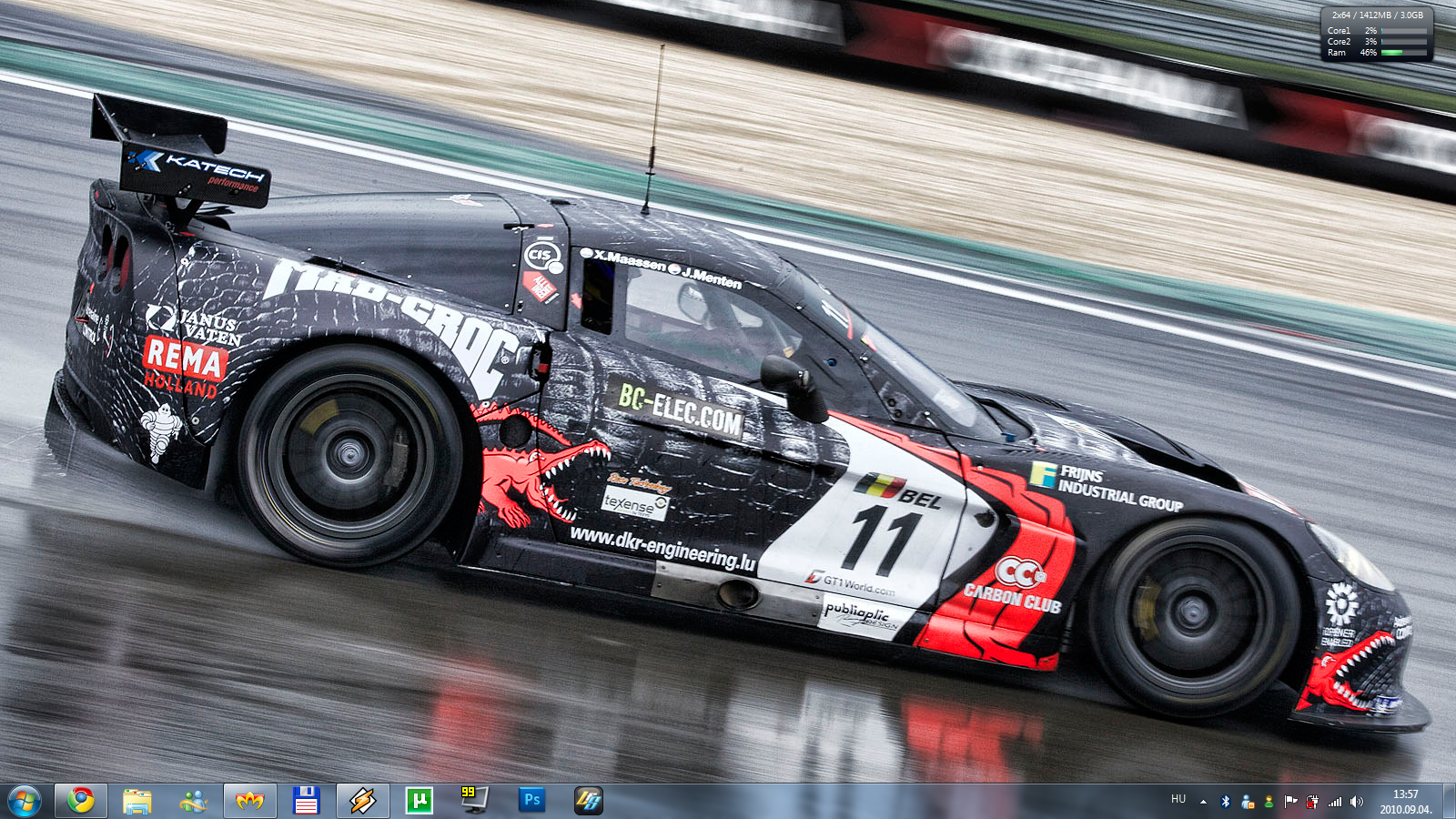Click the Show Desktop strip beside the clock
Viewport: 1456px width, 819px height.
(1449, 801)
